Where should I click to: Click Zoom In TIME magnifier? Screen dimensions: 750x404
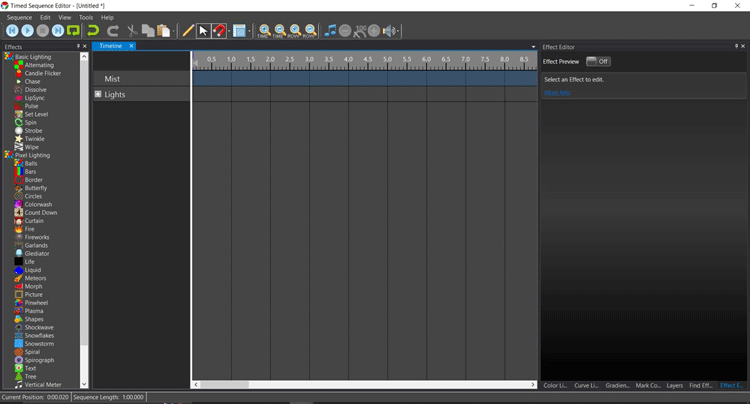click(x=264, y=31)
